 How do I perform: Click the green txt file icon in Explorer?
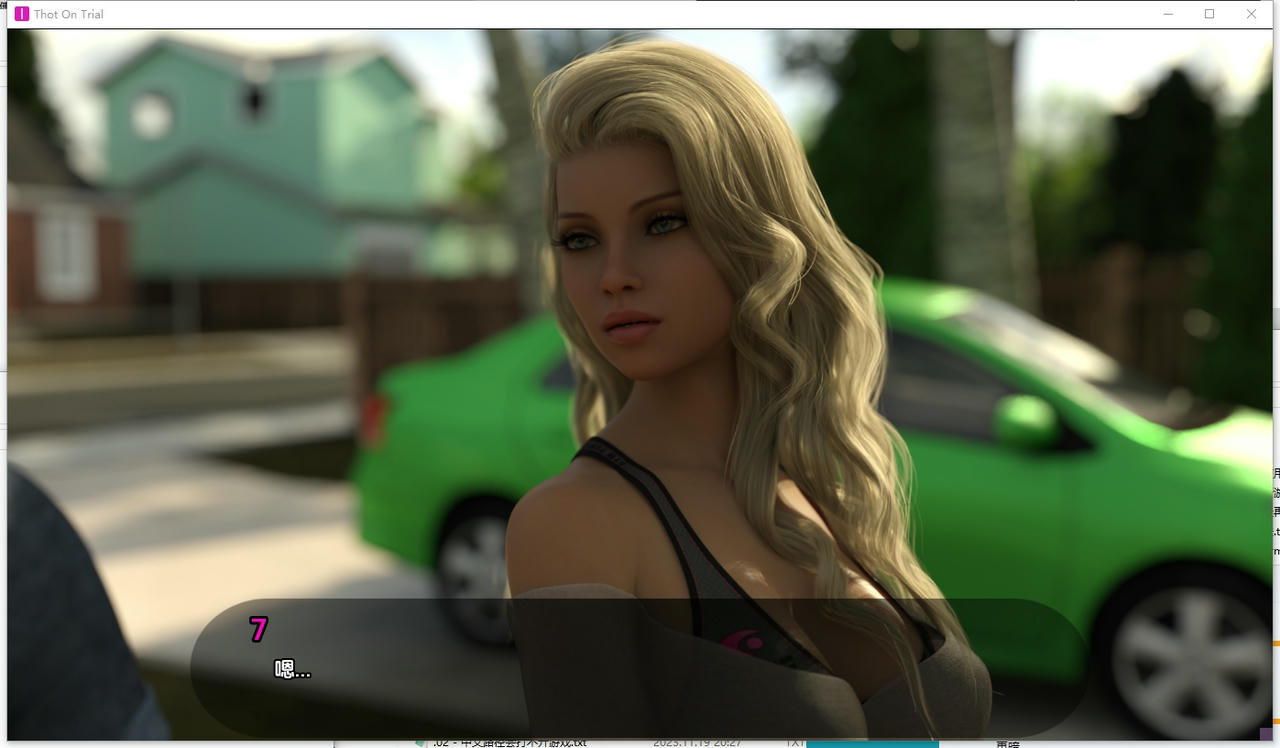coord(420,742)
